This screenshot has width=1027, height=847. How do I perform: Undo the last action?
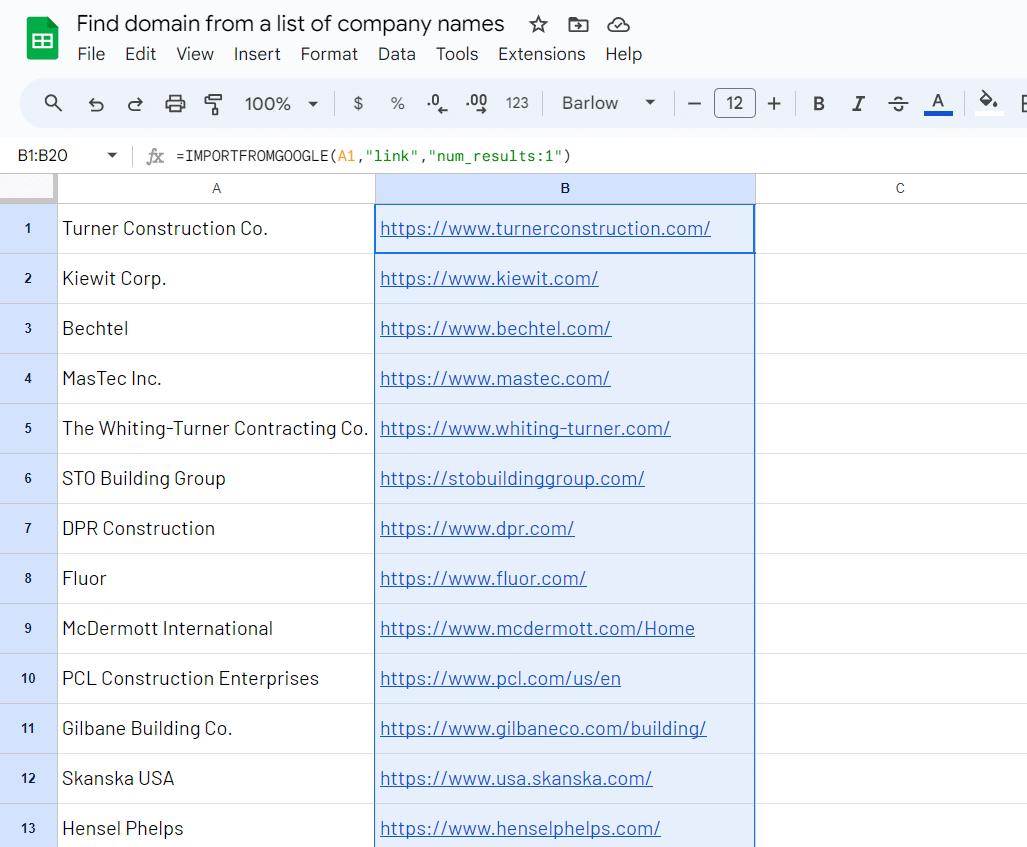click(96, 103)
